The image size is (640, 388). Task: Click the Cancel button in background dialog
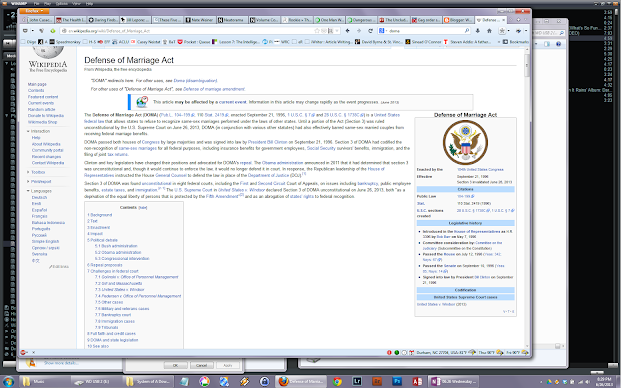tap(202, 366)
